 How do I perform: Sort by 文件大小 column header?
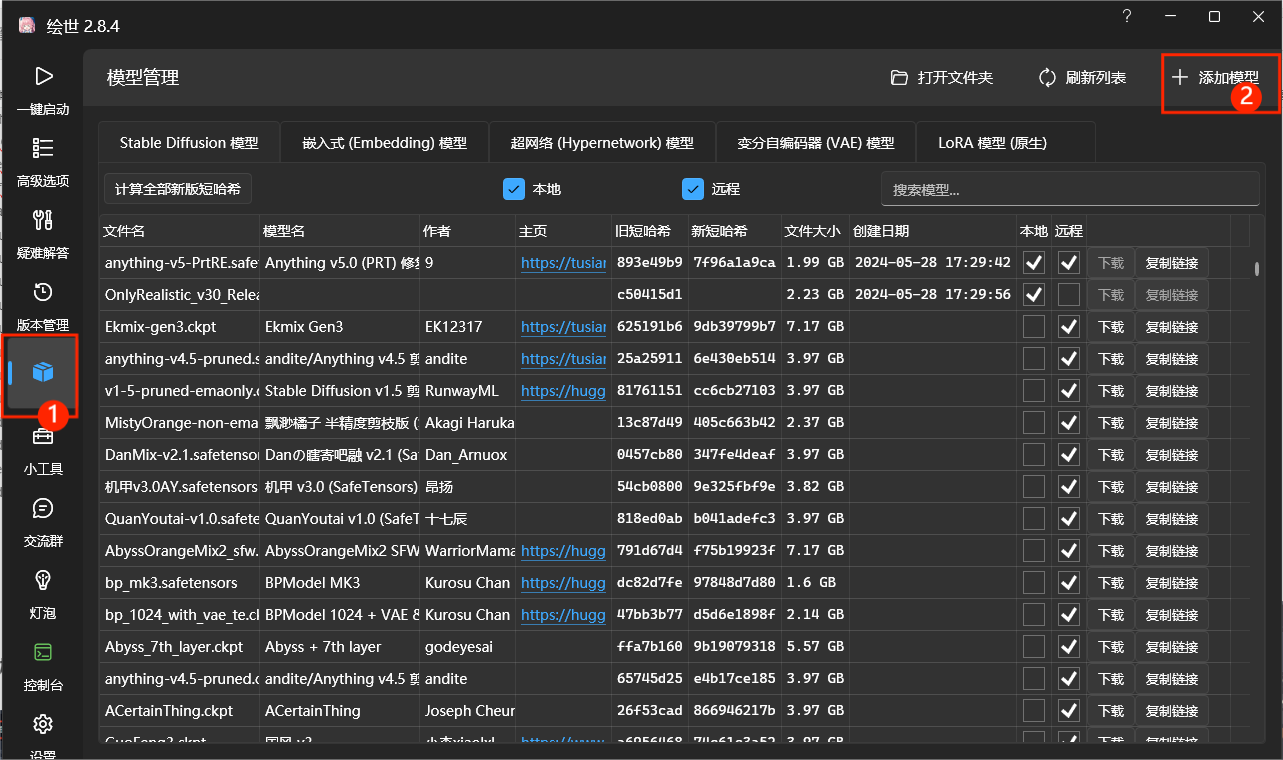pos(815,231)
